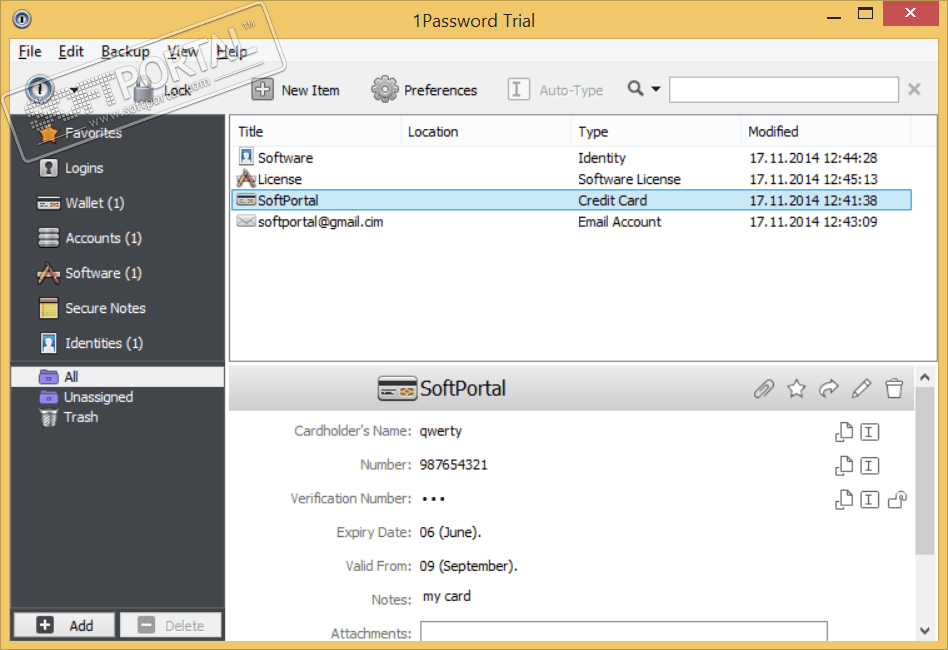Click the 'my card' notes text
948x650 pixels.
[447, 596]
